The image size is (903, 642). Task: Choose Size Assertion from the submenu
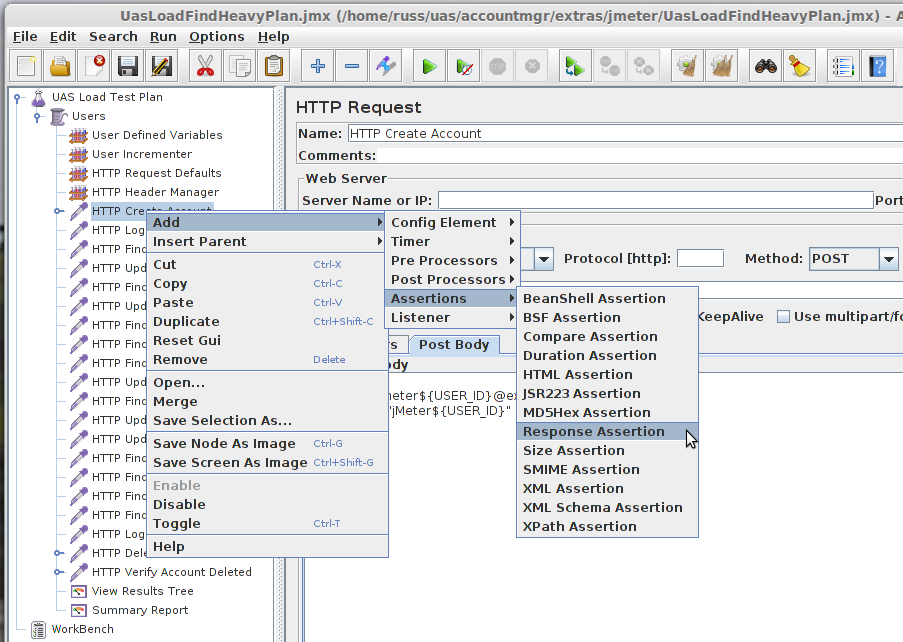(608, 451)
